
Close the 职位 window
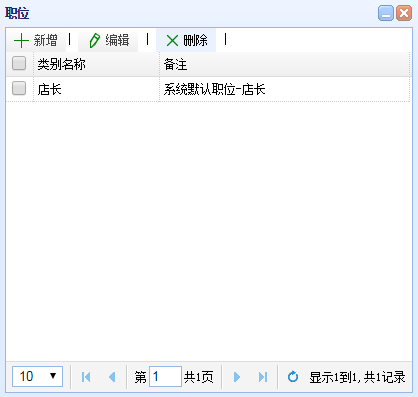click(x=404, y=13)
